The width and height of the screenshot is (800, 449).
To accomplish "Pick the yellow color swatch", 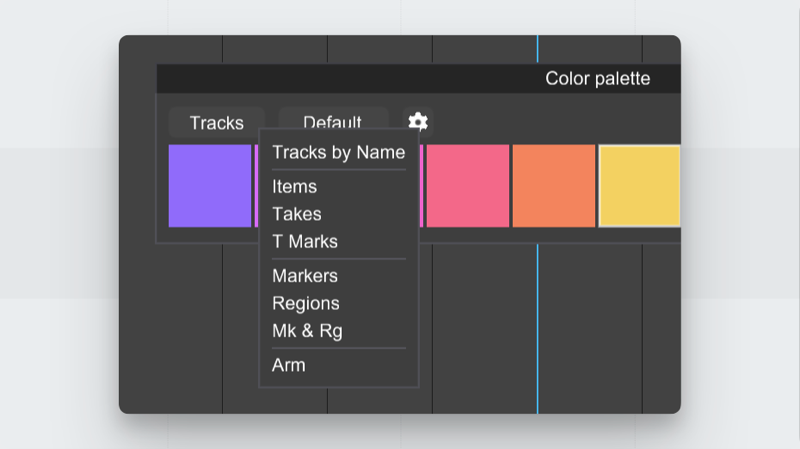I will point(640,186).
